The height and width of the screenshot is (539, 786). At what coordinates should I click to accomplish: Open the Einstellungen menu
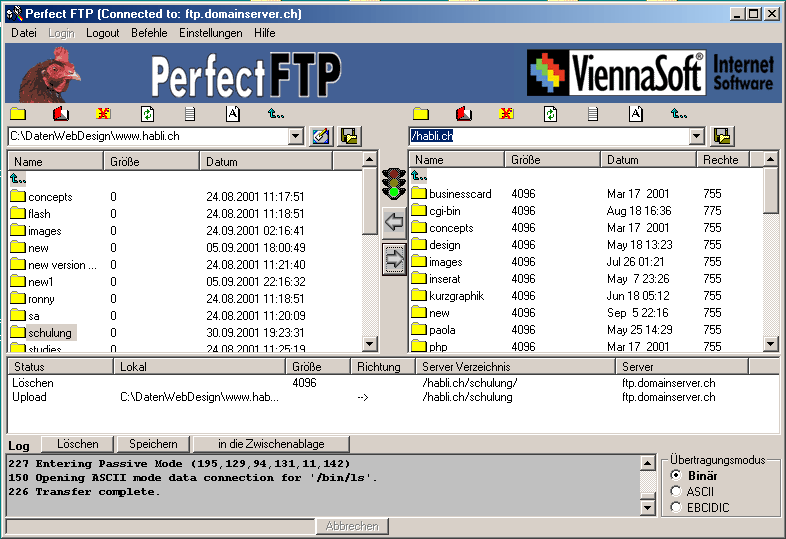(211, 33)
